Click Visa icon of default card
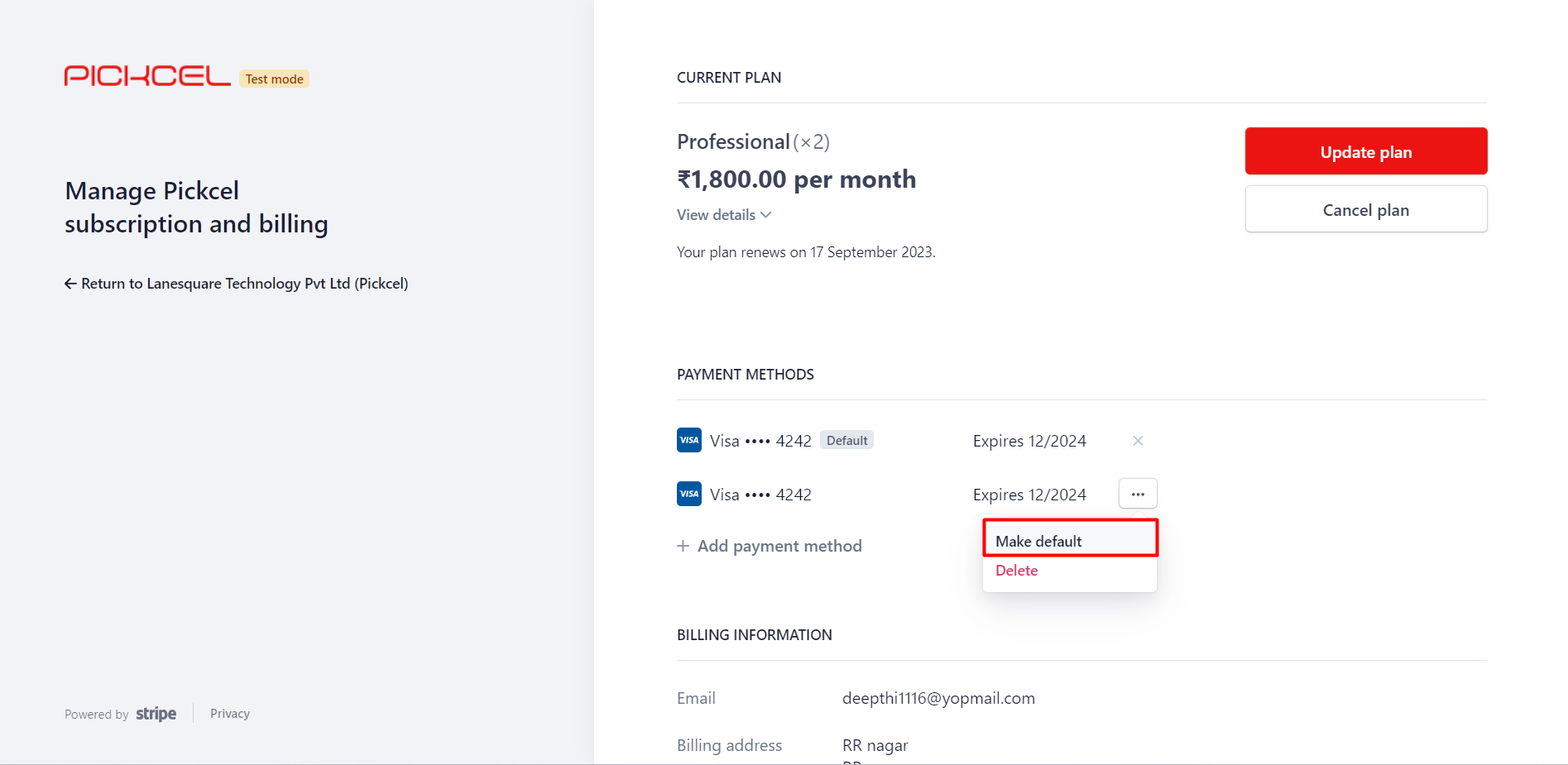The height and width of the screenshot is (765, 1568). [689, 440]
